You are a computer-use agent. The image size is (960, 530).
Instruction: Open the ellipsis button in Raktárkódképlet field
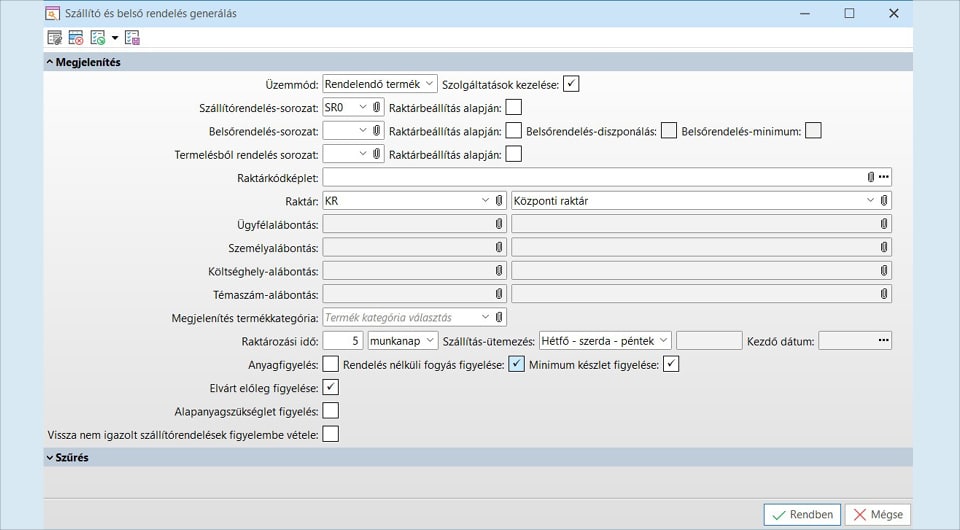pyautogui.click(x=884, y=177)
